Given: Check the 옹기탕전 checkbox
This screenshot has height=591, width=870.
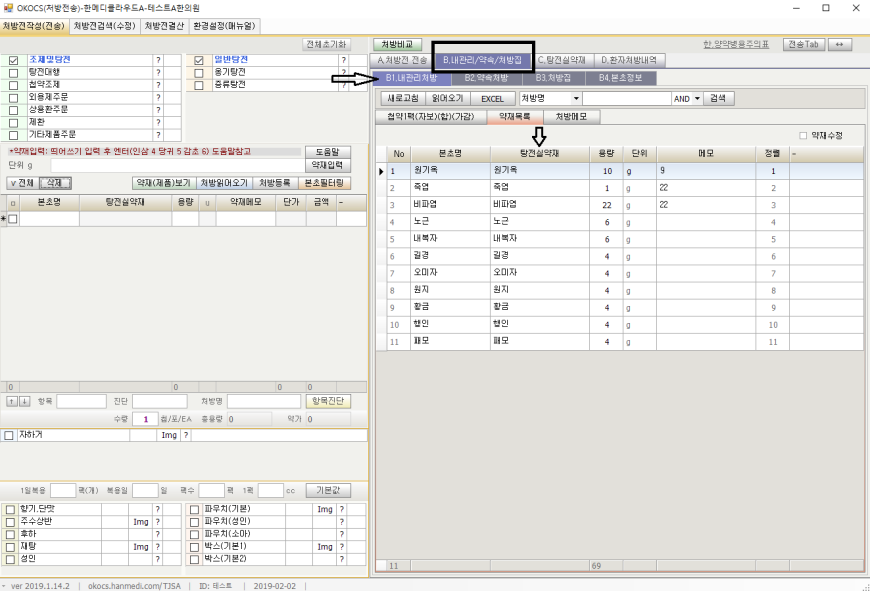Looking at the screenshot, I should pyautogui.click(x=199, y=73).
